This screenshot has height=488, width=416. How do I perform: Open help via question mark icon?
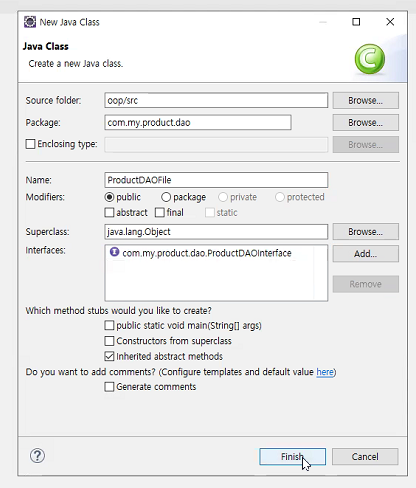point(37,456)
